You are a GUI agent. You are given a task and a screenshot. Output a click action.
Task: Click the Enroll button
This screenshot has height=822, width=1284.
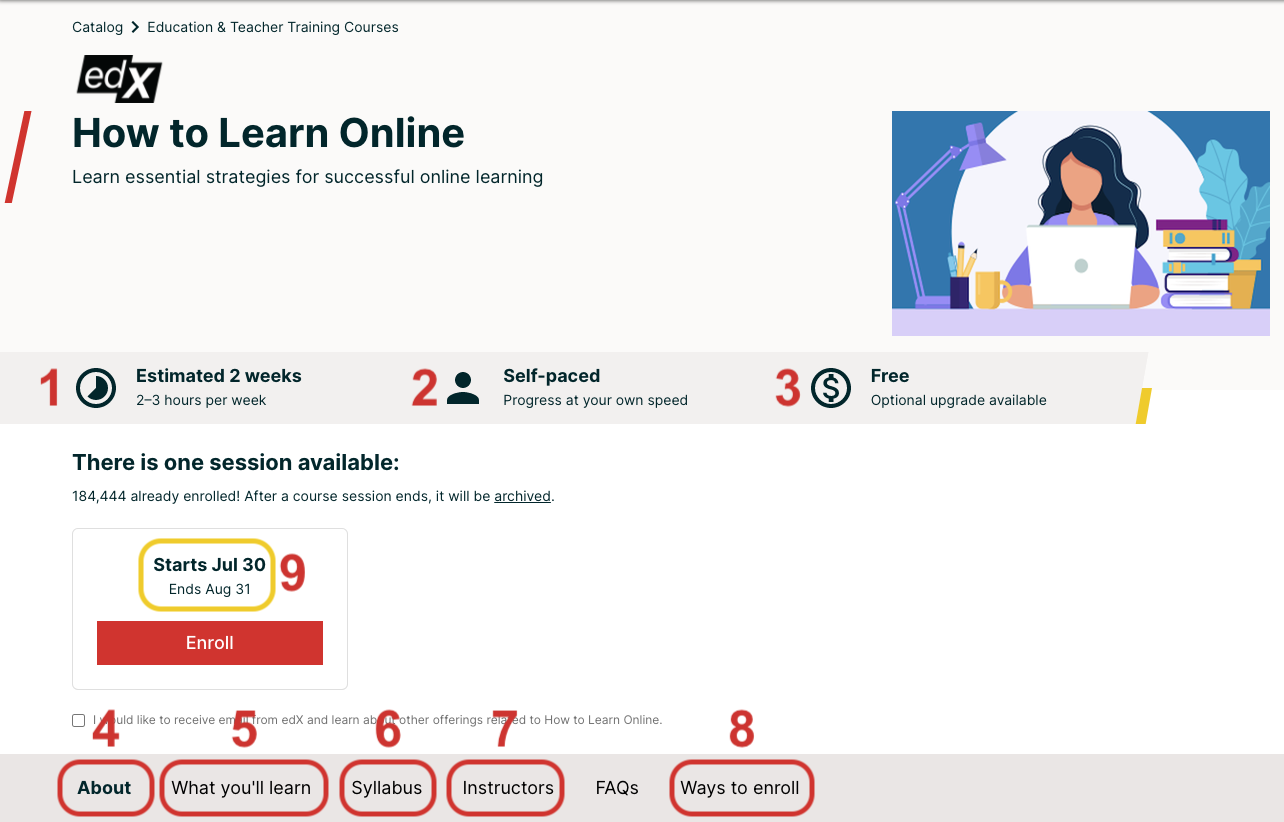point(209,642)
